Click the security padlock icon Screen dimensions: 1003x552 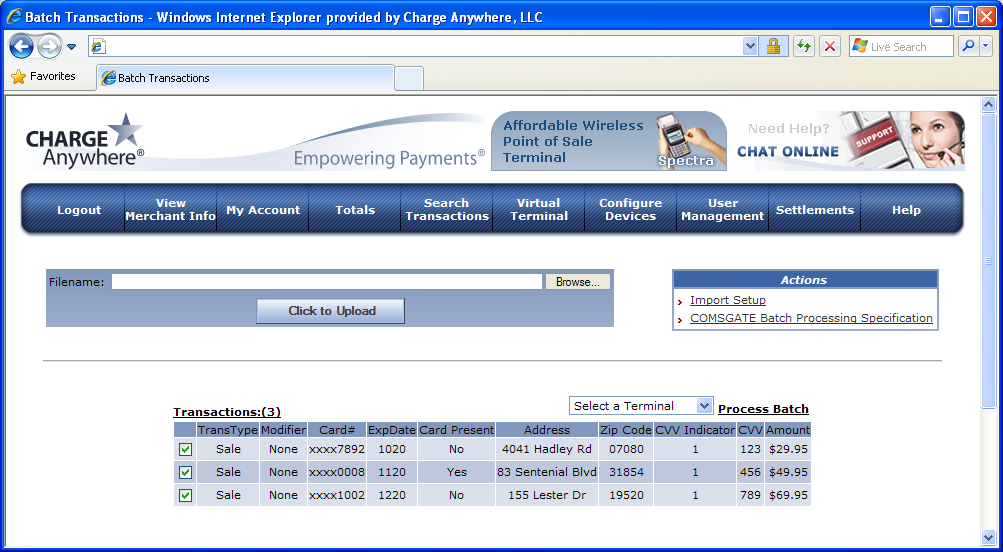pos(773,46)
